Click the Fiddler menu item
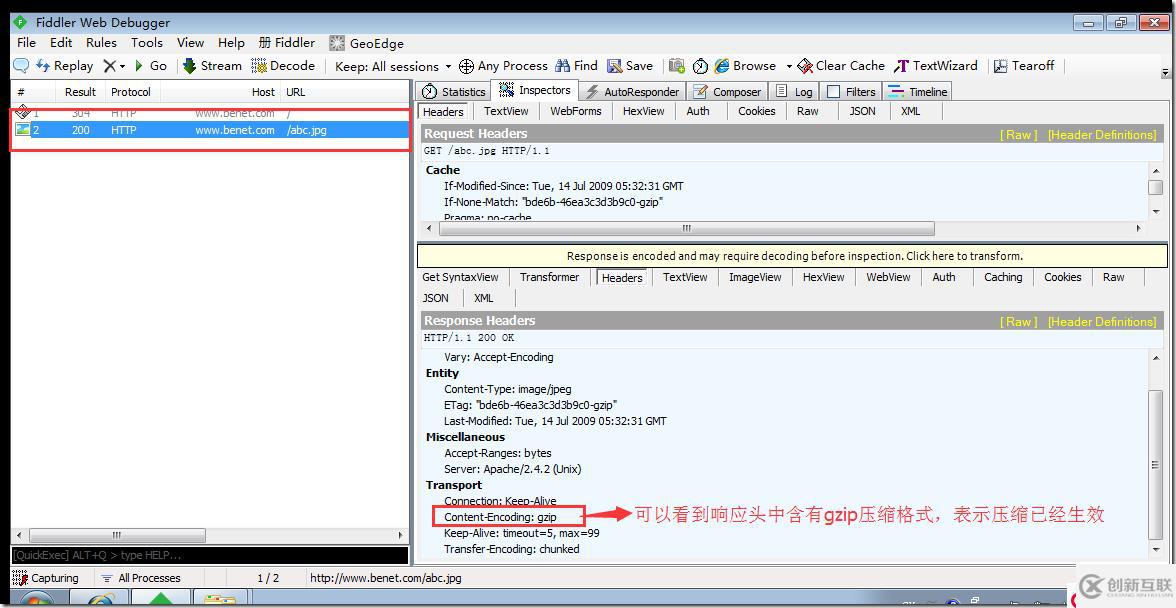1176x608 pixels. point(287,43)
